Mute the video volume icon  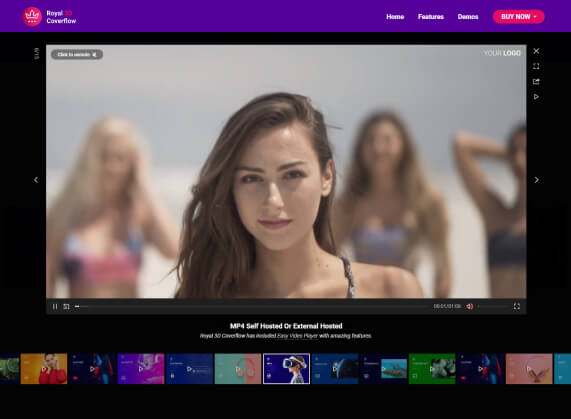(x=470, y=307)
